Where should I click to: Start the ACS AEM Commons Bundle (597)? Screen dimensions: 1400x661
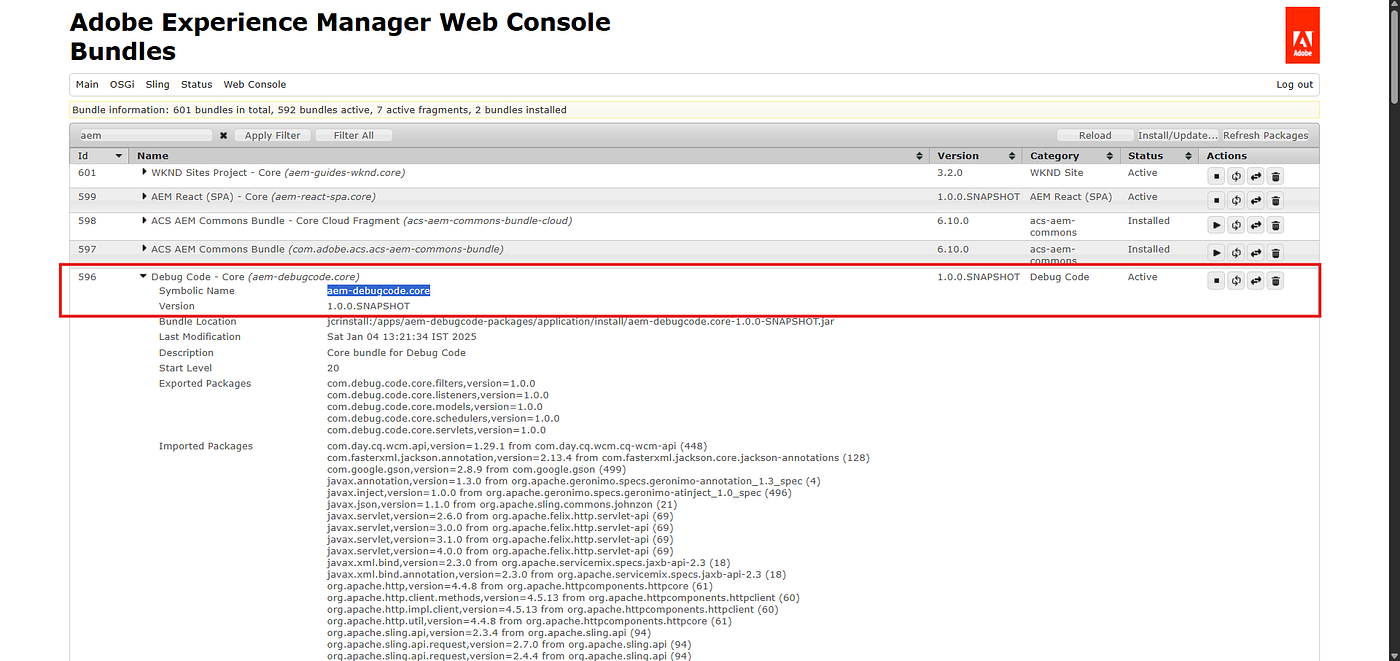(1216, 253)
